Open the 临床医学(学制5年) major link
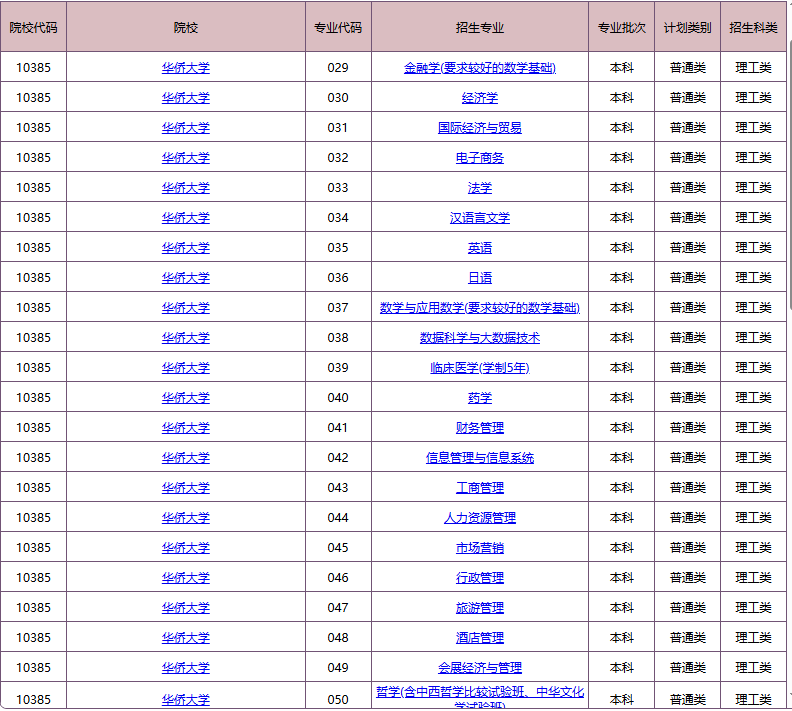This screenshot has width=792, height=711. 479,368
